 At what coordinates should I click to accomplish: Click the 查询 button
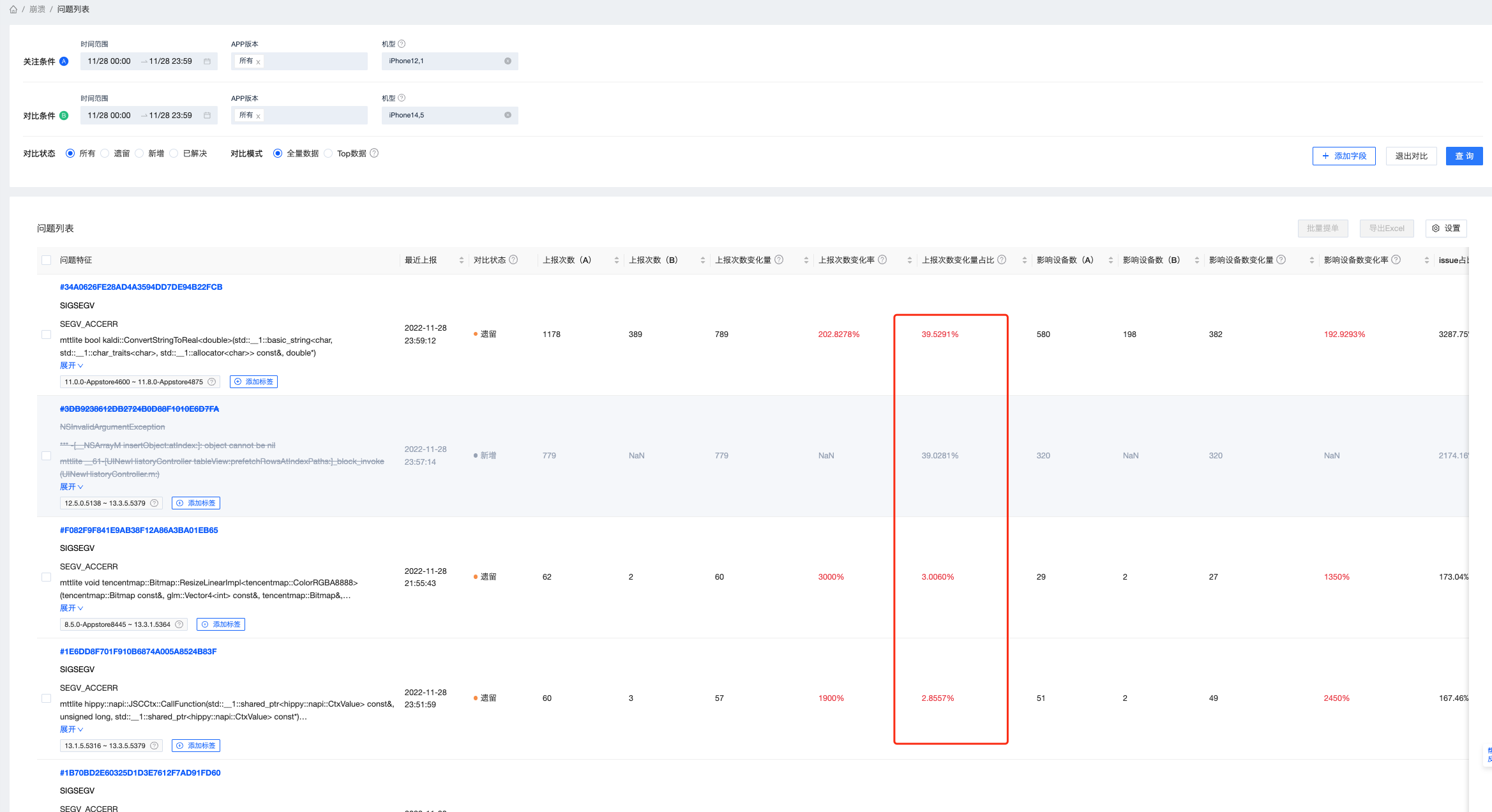point(1464,156)
